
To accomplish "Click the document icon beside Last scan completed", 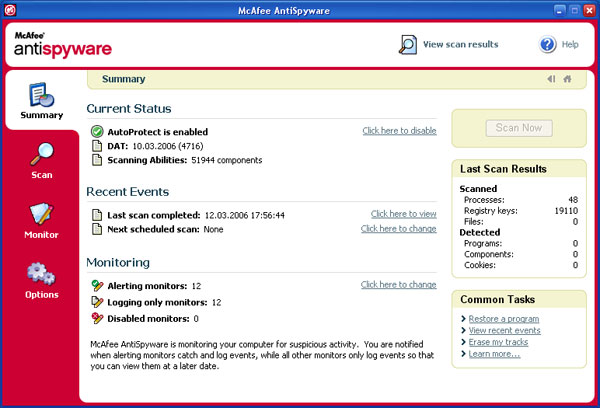I will [x=97, y=215].
